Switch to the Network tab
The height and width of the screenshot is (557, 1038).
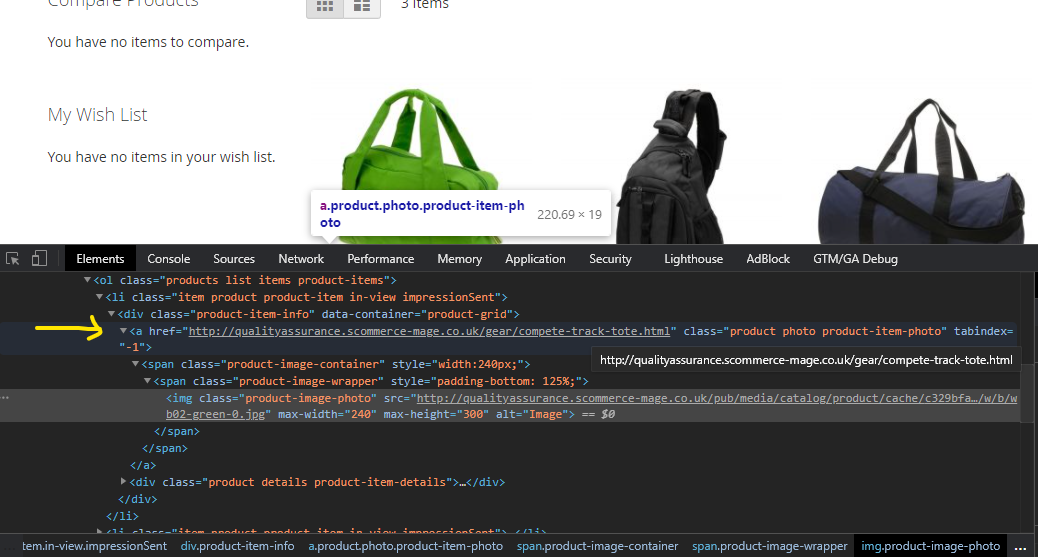coord(301,259)
